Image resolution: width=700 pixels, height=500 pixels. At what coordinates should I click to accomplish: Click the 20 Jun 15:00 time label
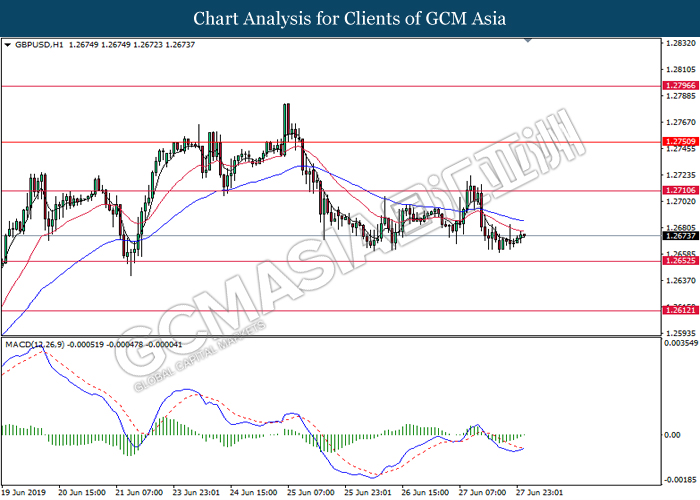click(82, 492)
